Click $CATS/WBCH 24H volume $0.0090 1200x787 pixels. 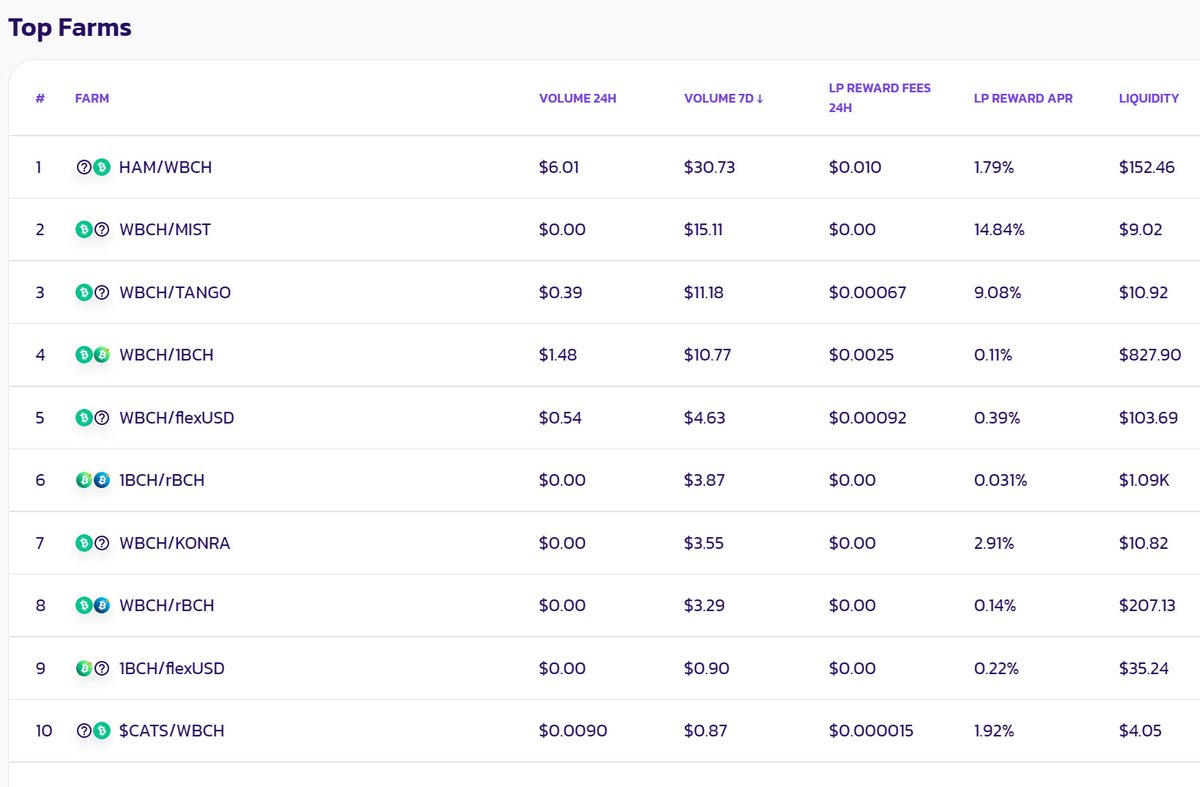pos(573,731)
